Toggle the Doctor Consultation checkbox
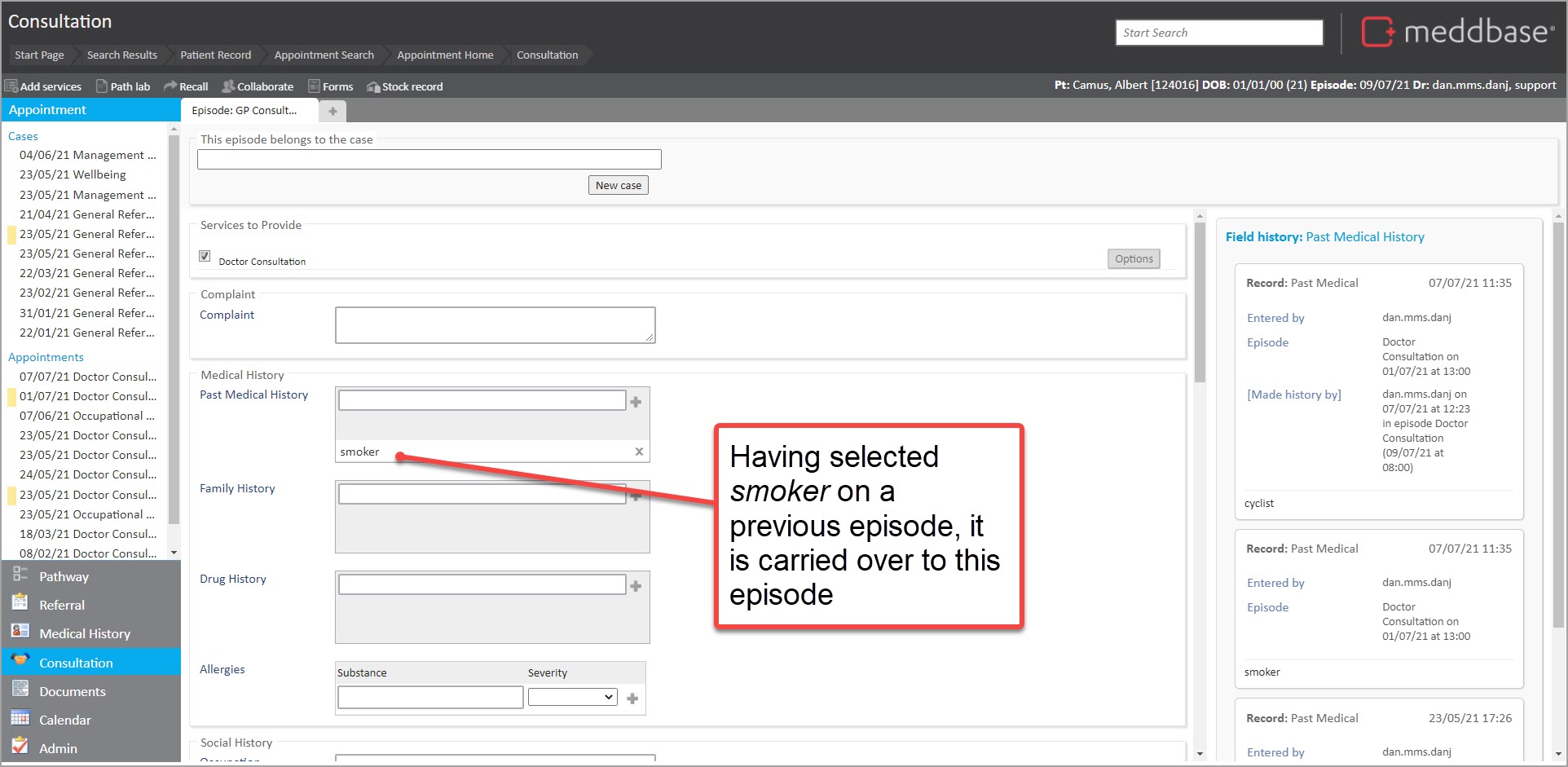1568x767 pixels. (205, 256)
